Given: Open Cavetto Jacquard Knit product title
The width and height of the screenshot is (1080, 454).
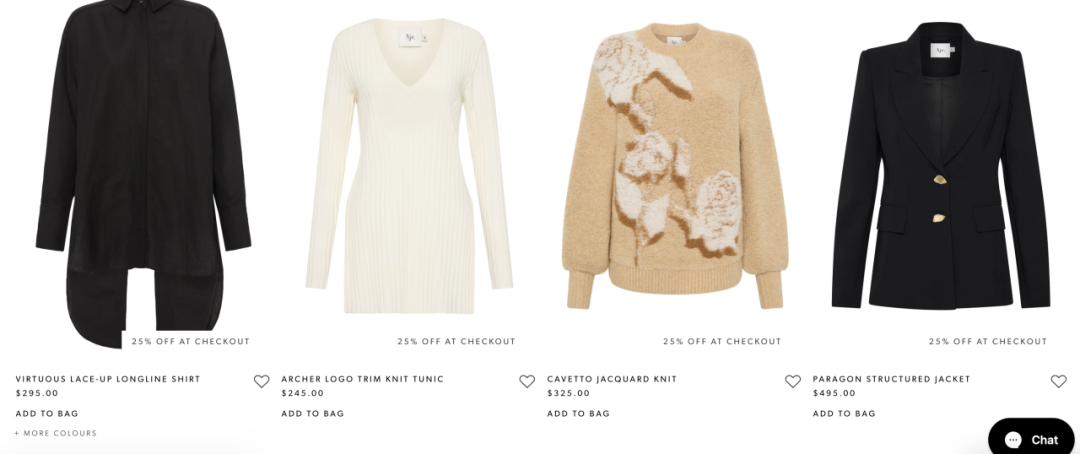Looking at the screenshot, I should [x=612, y=379].
